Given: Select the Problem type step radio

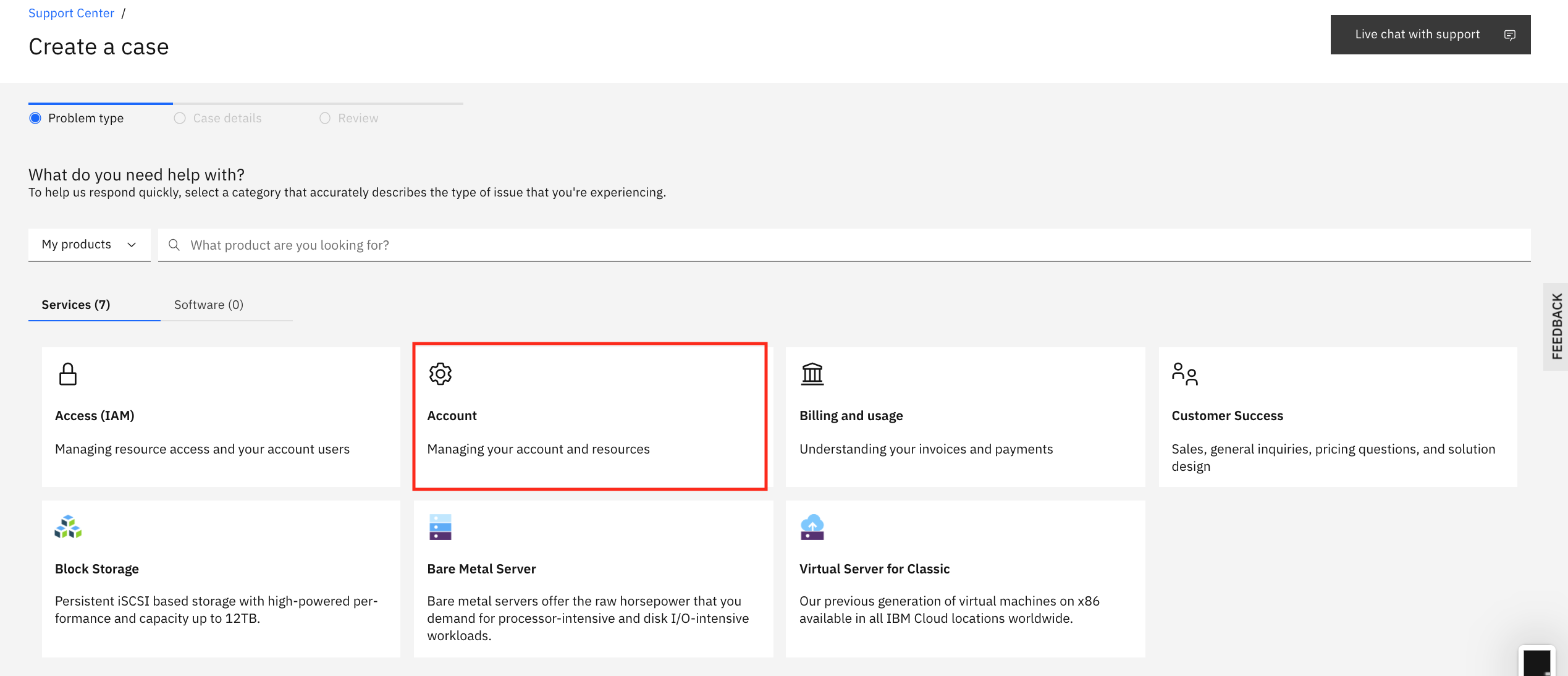Looking at the screenshot, I should pos(35,118).
